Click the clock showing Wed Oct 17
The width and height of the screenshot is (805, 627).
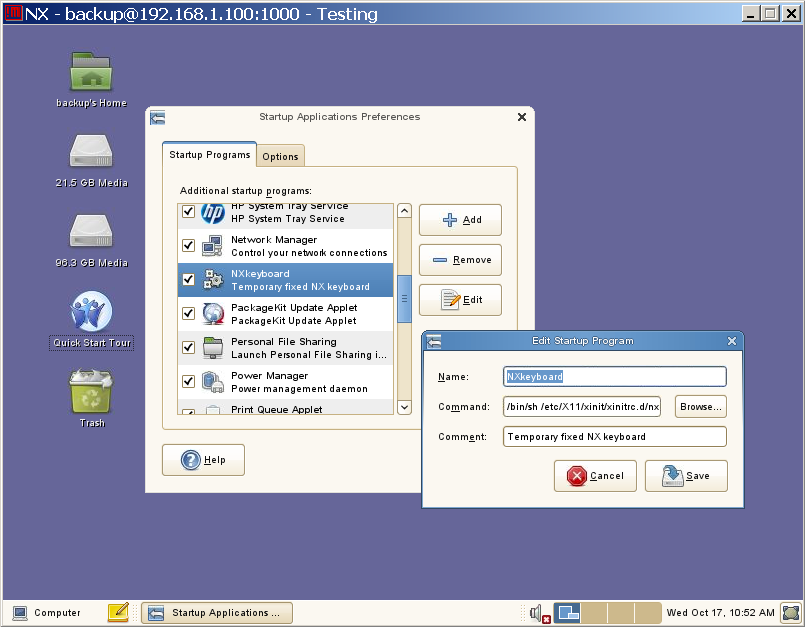pos(720,613)
